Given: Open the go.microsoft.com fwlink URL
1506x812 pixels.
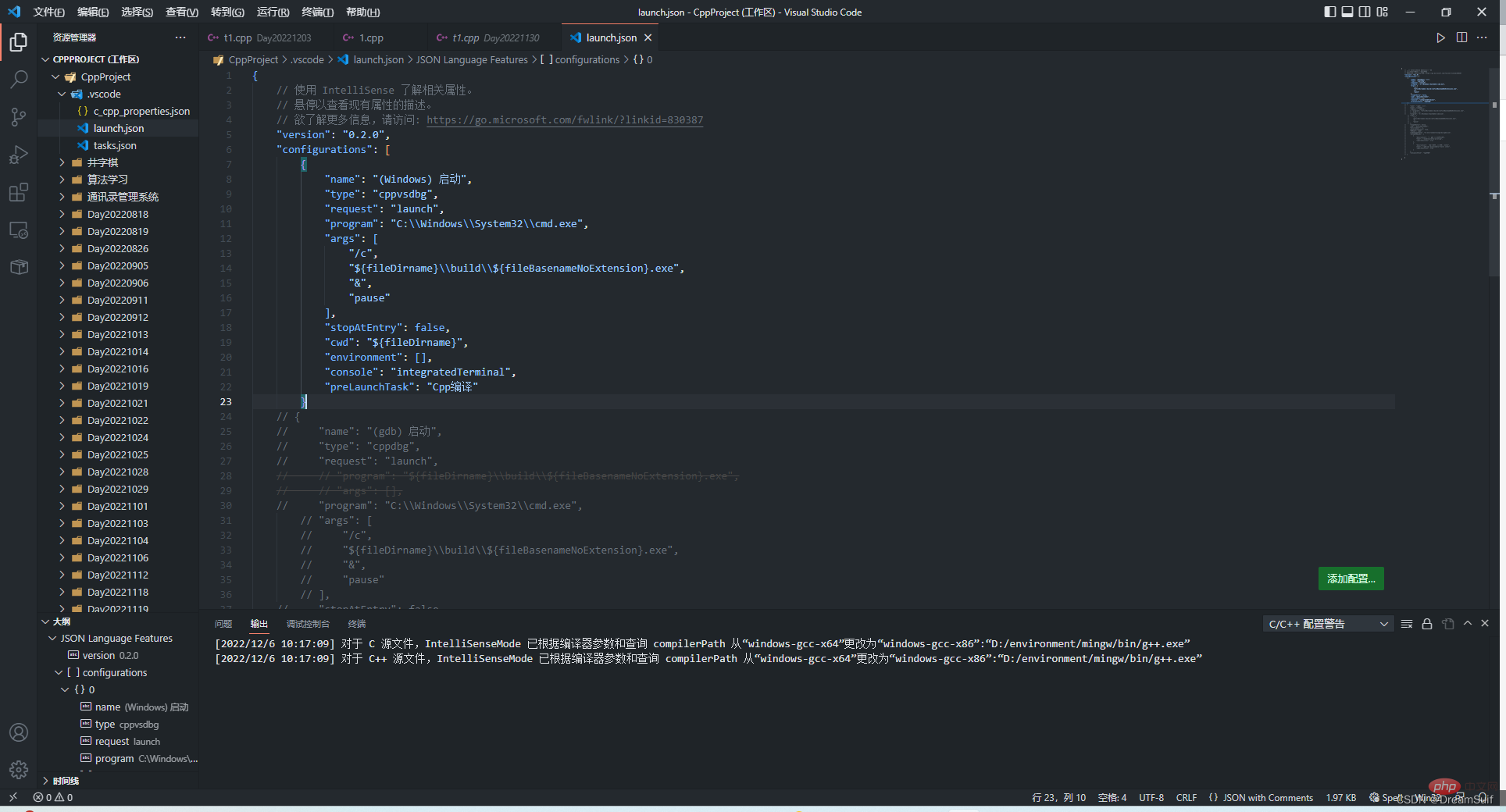Looking at the screenshot, I should click(x=564, y=119).
